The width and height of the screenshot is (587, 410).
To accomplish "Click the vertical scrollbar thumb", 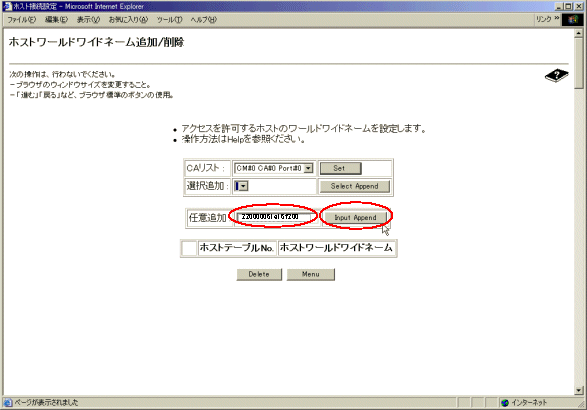I will click(579, 63).
